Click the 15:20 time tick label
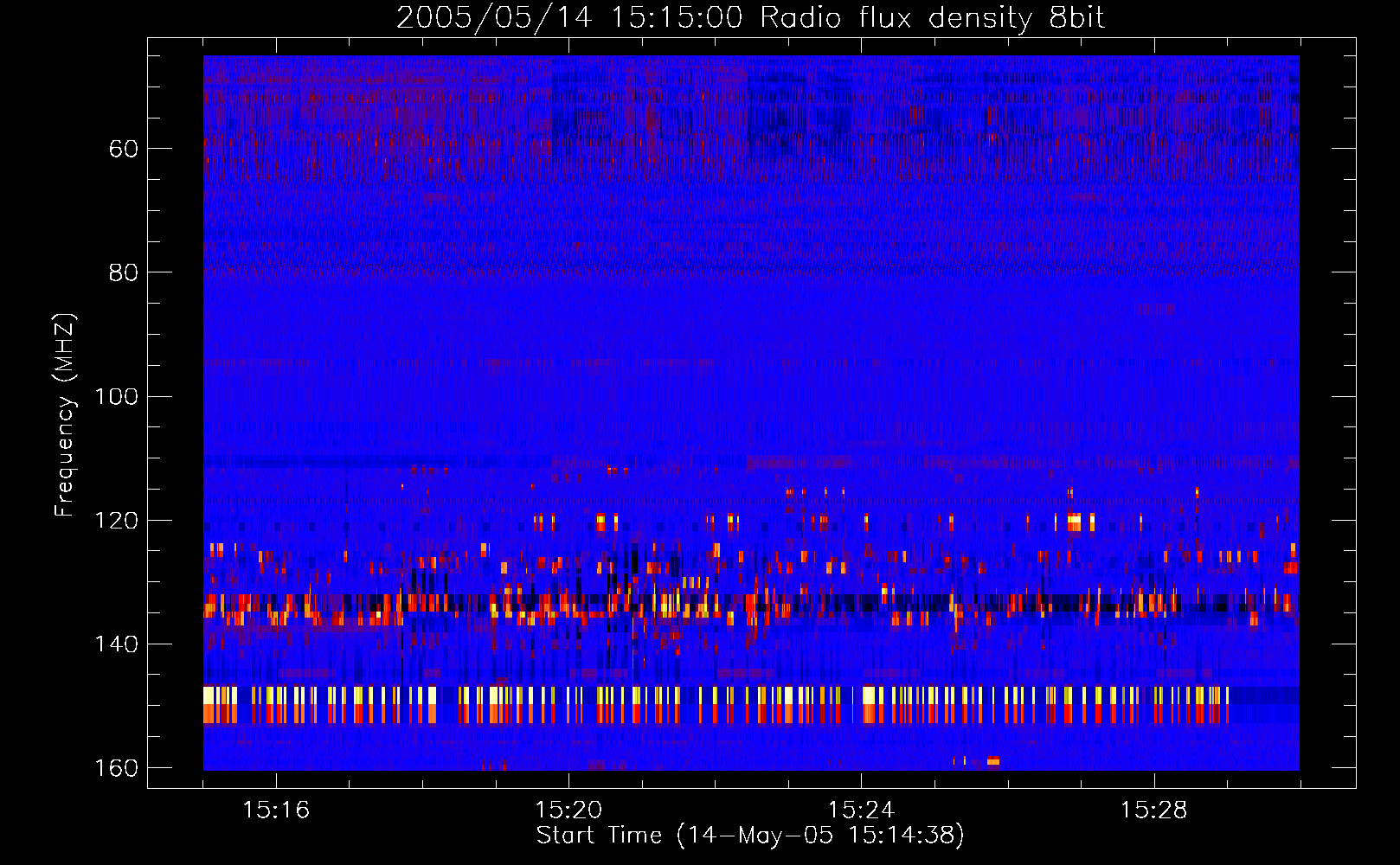The width and height of the screenshot is (1400, 865). [568, 811]
